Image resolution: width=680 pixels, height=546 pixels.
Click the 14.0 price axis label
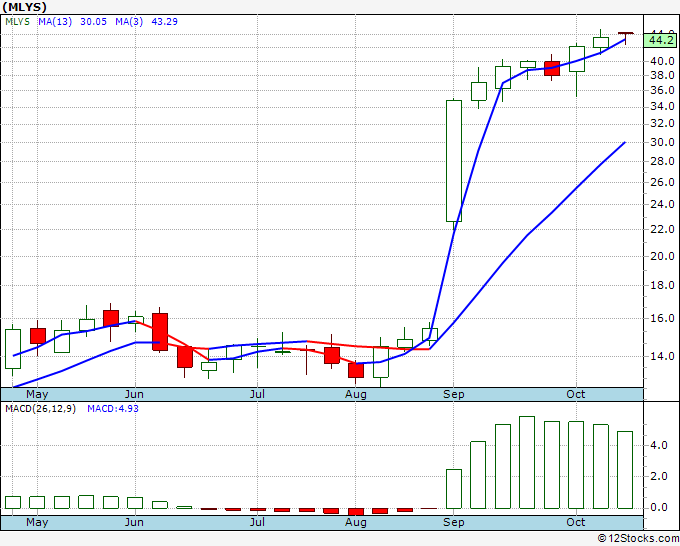coord(662,356)
